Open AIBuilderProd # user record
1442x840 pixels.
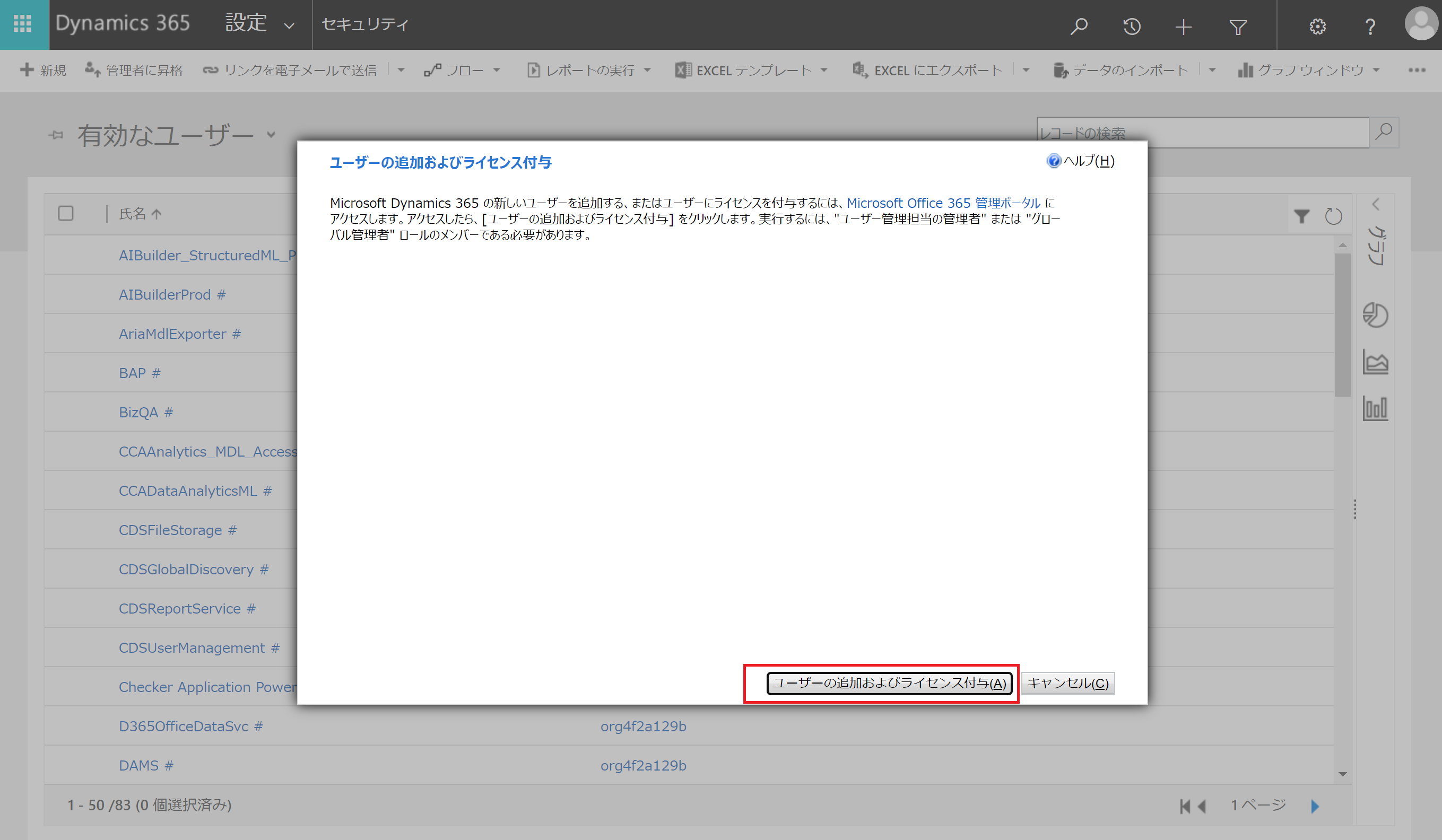point(172,294)
